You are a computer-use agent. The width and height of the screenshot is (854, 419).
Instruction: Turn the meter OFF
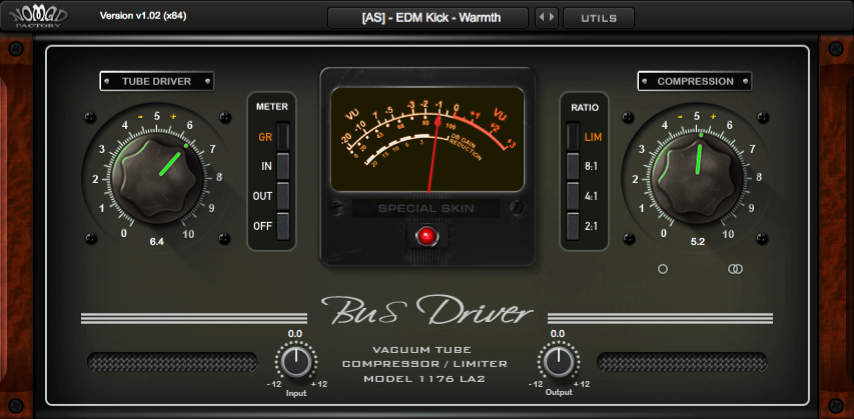tap(283, 226)
